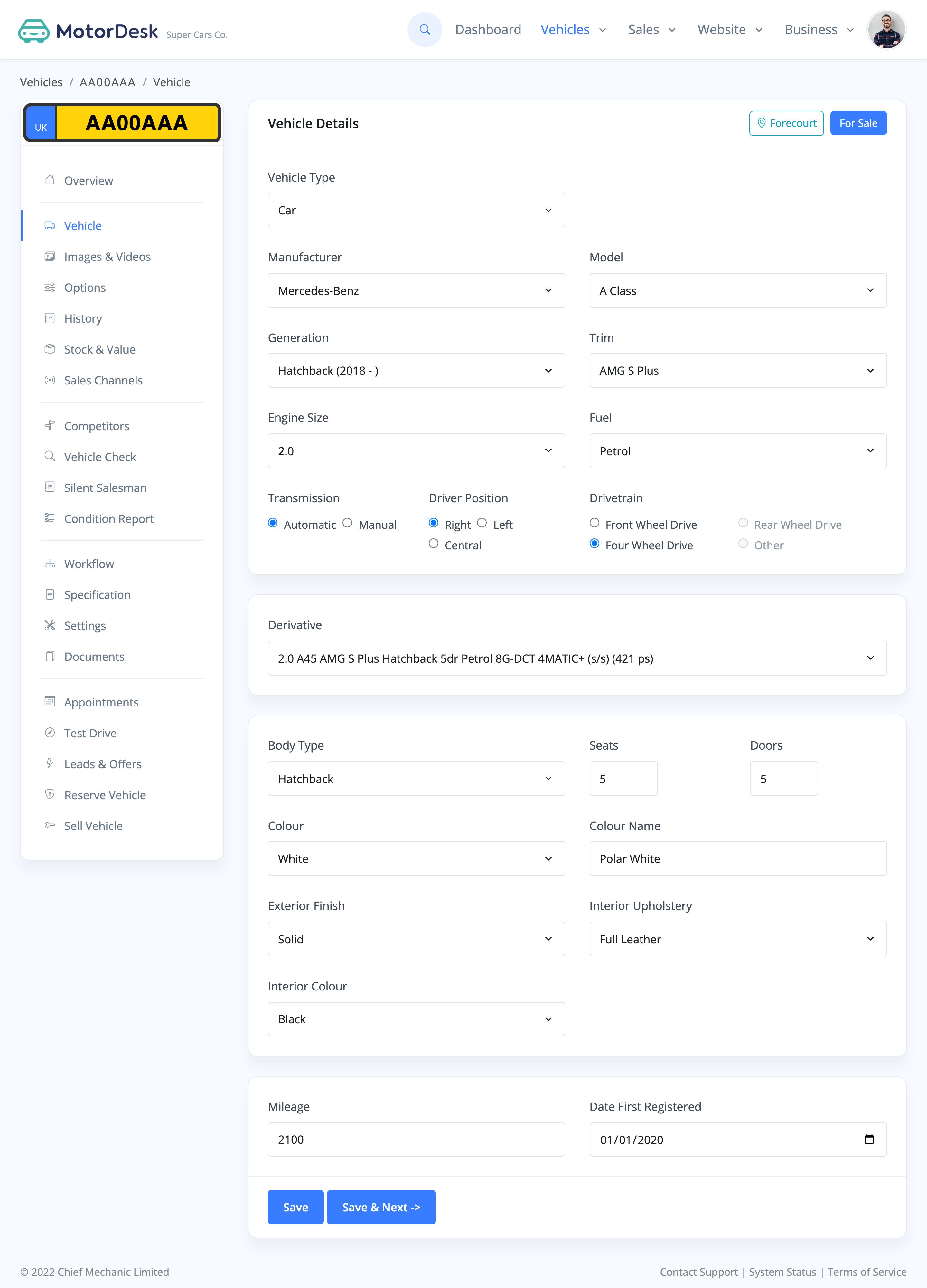Click the search magnifier icon in header
Viewport: 927px width, 1288px height.
click(424, 30)
